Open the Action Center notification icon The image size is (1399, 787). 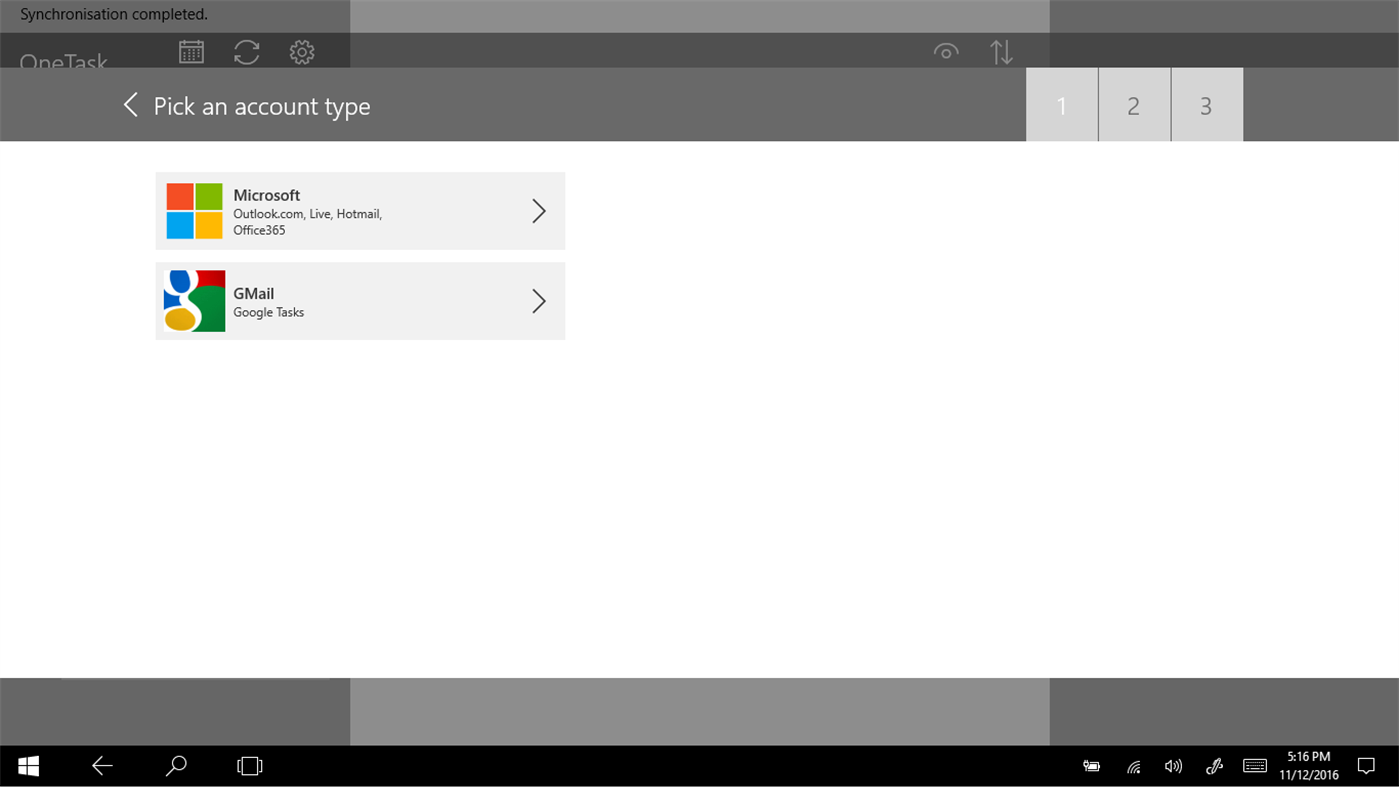coord(1366,767)
